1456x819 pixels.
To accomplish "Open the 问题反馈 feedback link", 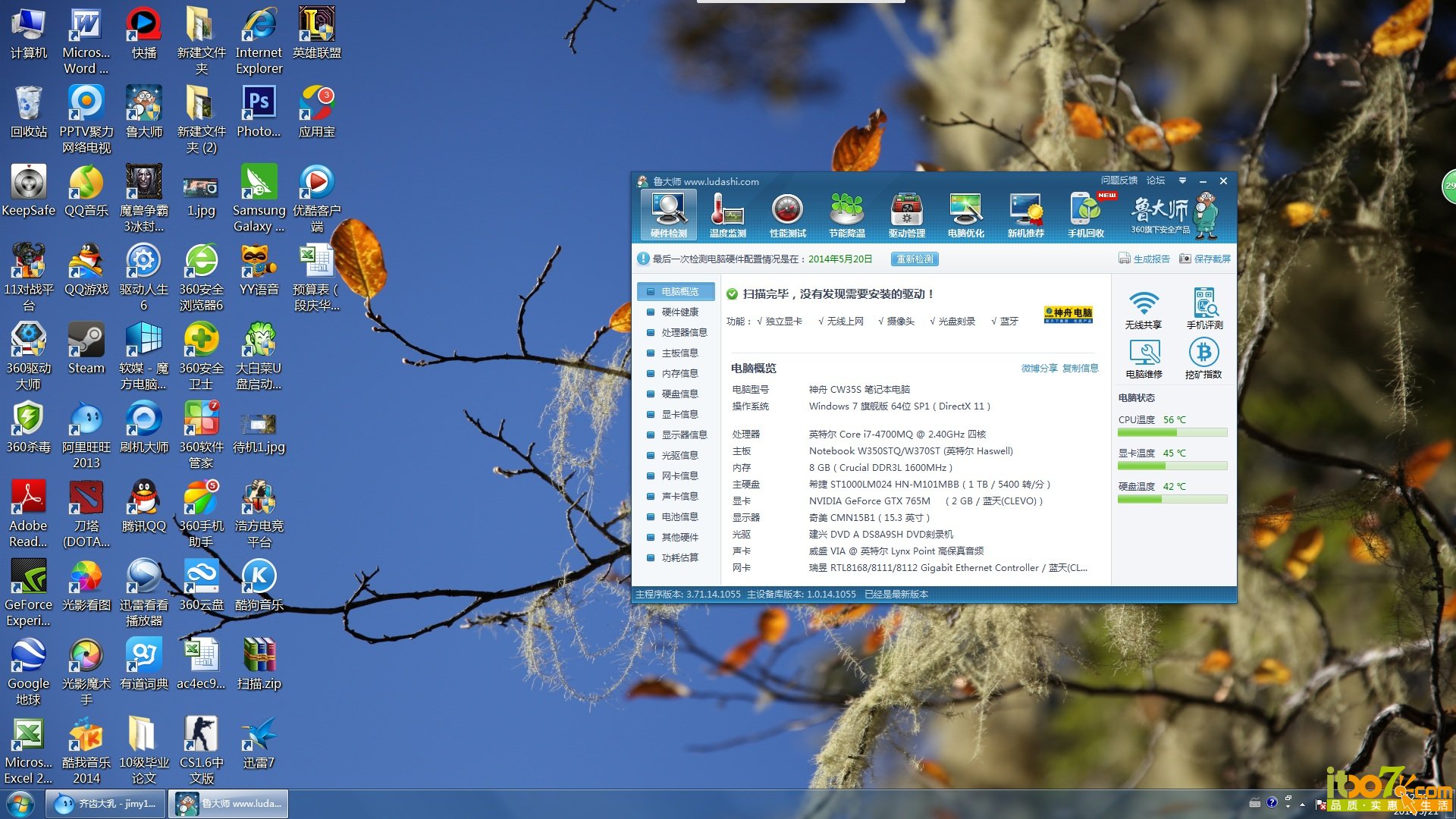I will click(1119, 180).
